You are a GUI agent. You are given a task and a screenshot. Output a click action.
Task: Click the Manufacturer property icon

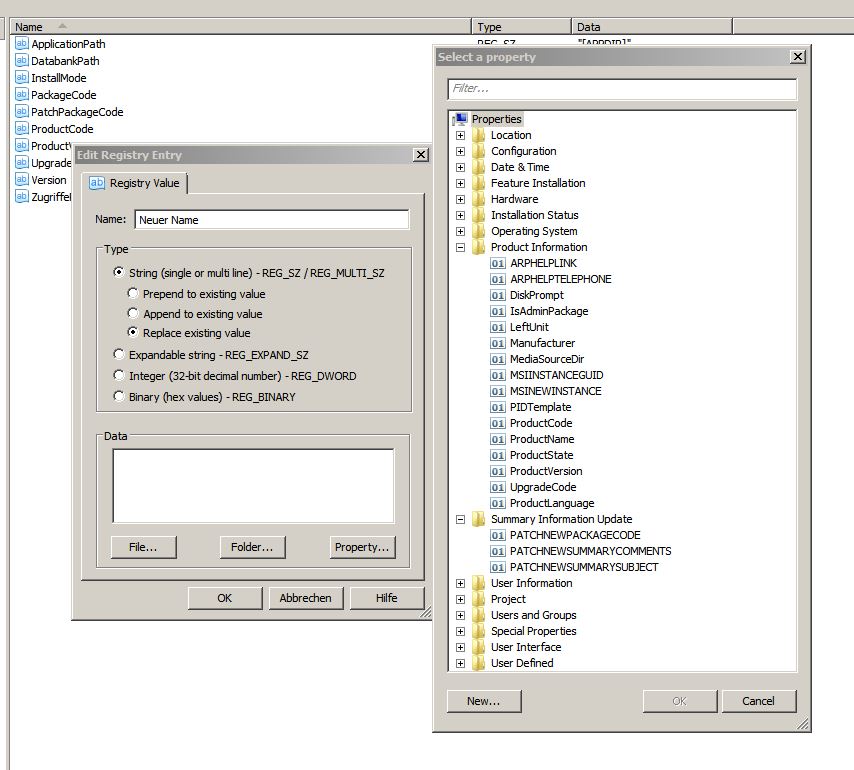point(498,343)
